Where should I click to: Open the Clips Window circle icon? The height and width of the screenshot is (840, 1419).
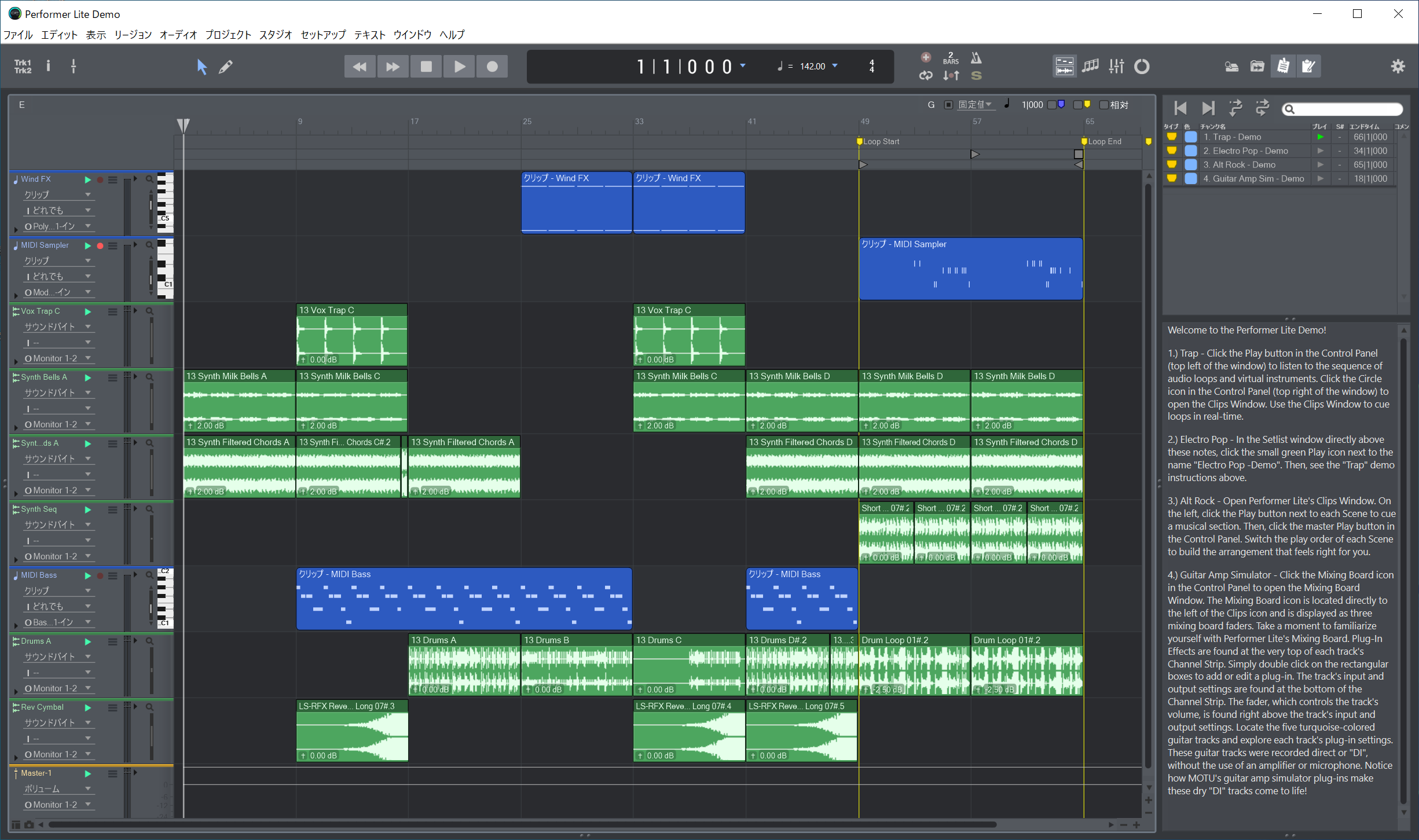(1142, 67)
